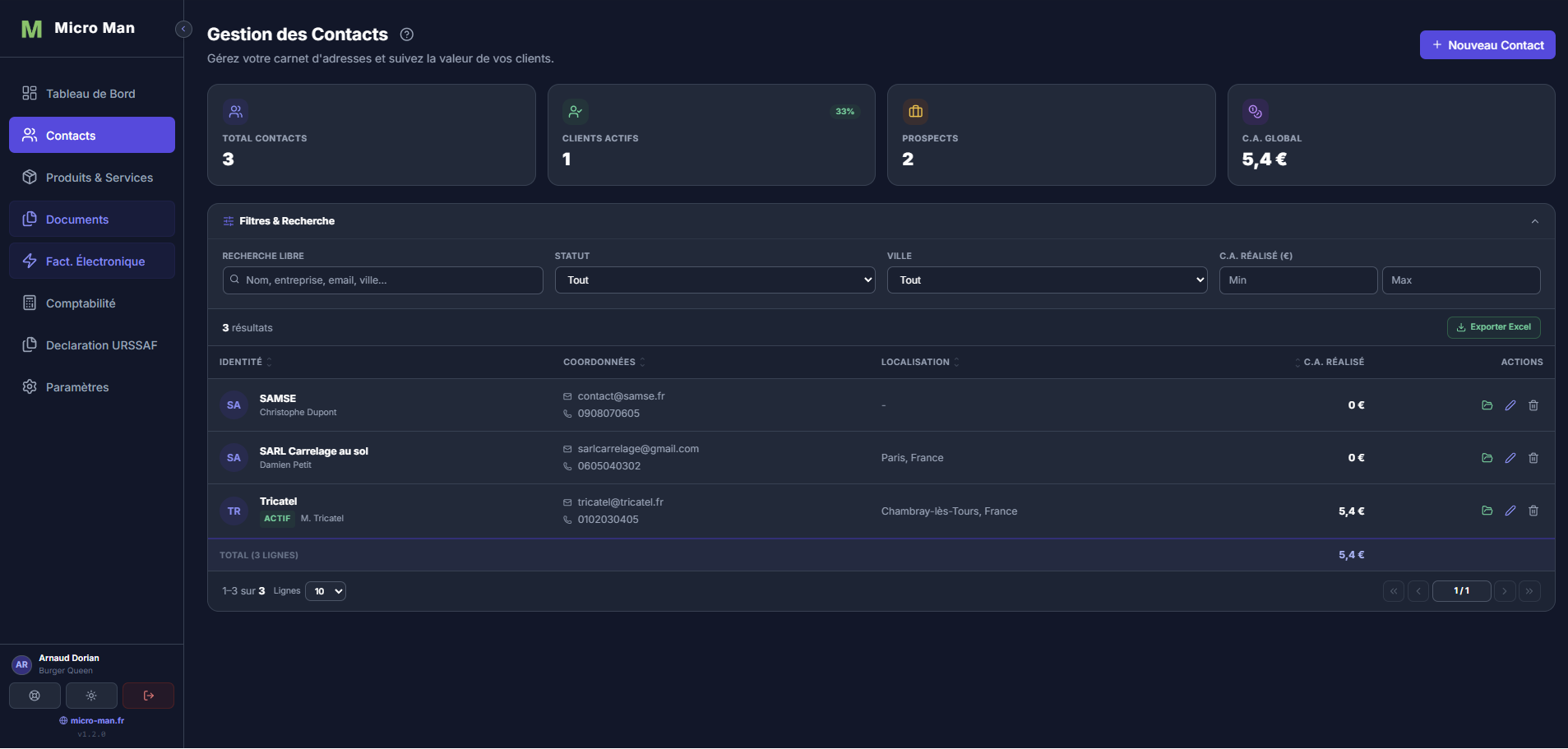1568x749 pixels.
Task: Edit the Tricatel contact
Action: (1510, 511)
